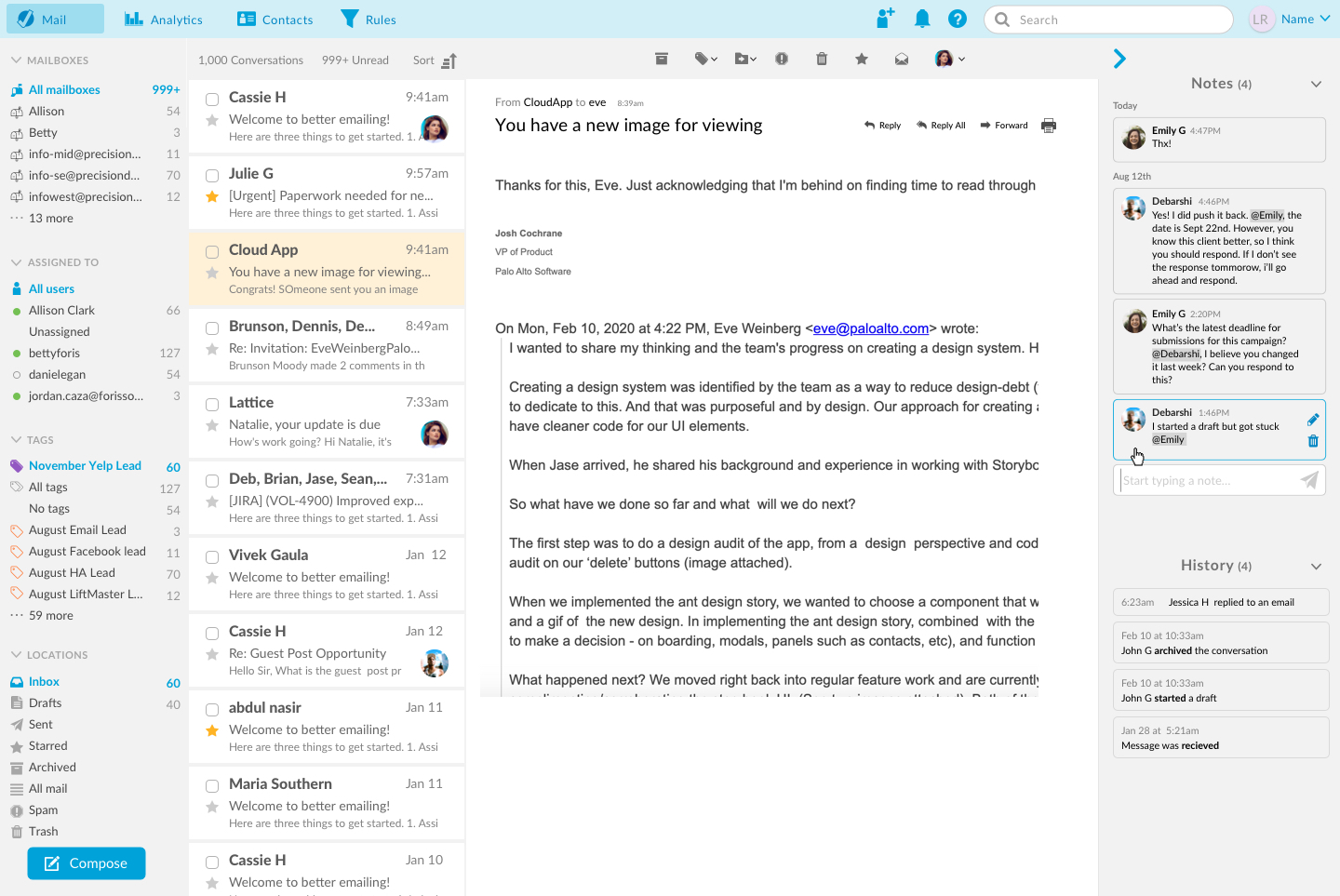This screenshot has width=1340, height=896.
Task: Check the Lattice conversation checkbox
Action: click(212, 404)
